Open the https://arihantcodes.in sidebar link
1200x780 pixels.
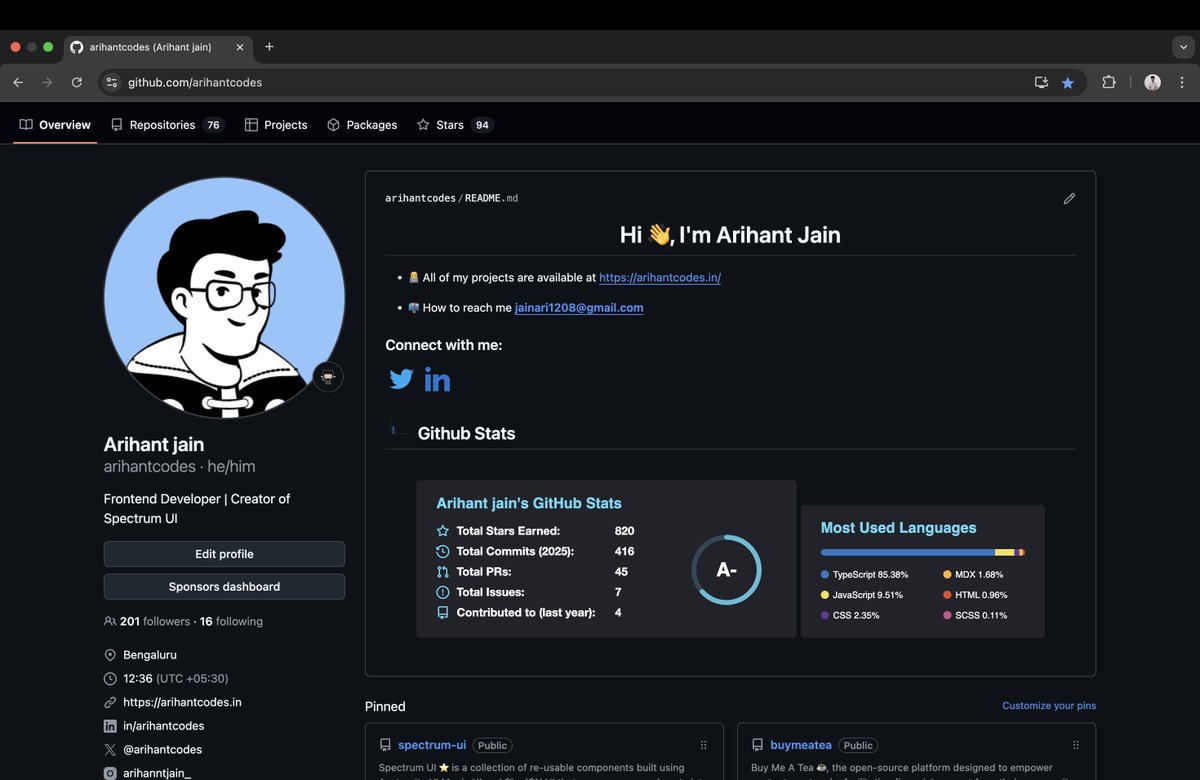[182, 703]
